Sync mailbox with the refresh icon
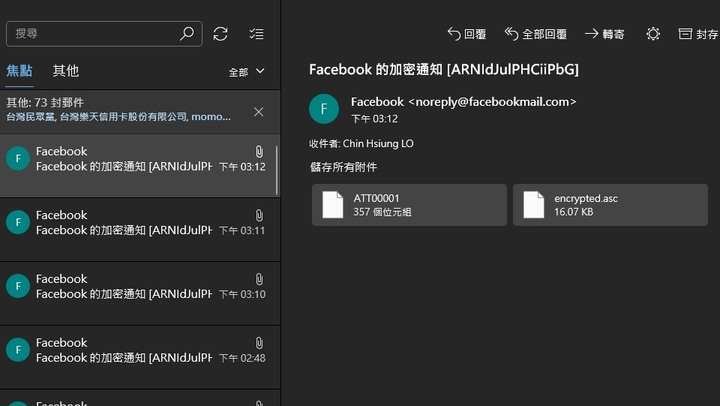This screenshot has width=720, height=406. (220, 34)
